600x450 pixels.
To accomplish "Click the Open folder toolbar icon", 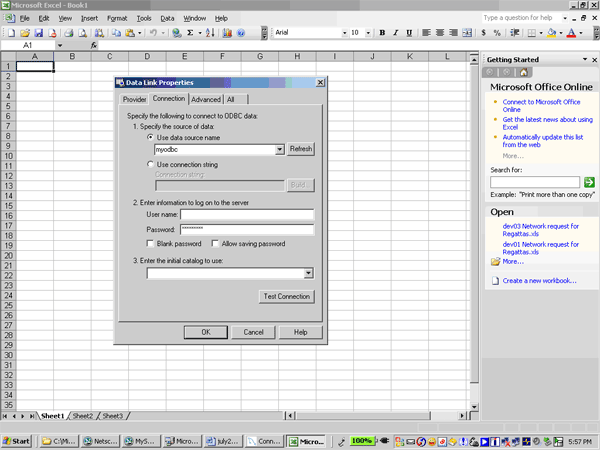I will coord(25,33).
